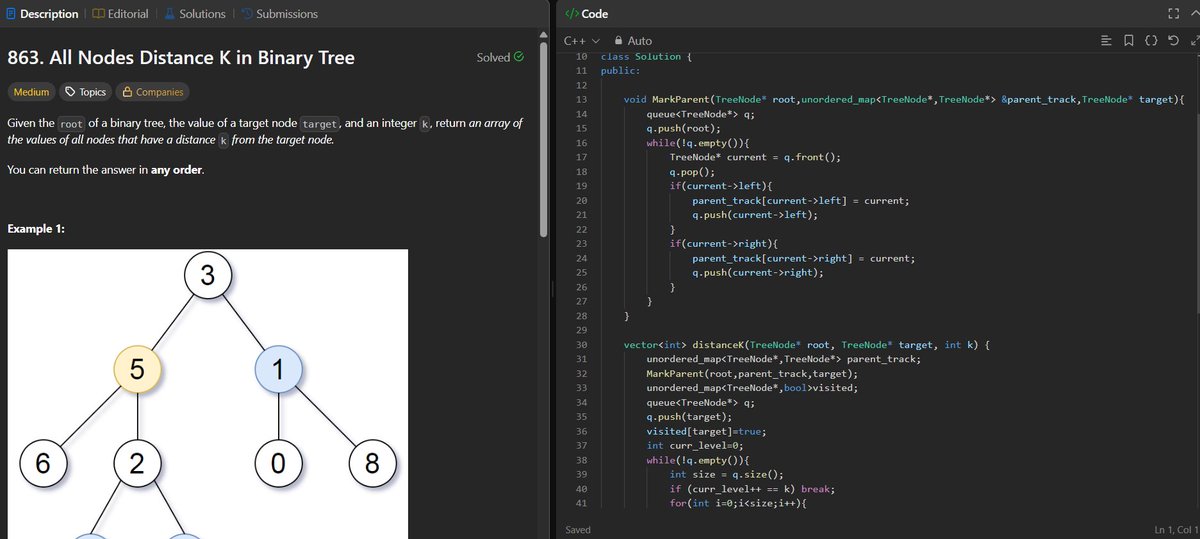Click 'q.push(current->left);' code line

click(755, 215)
